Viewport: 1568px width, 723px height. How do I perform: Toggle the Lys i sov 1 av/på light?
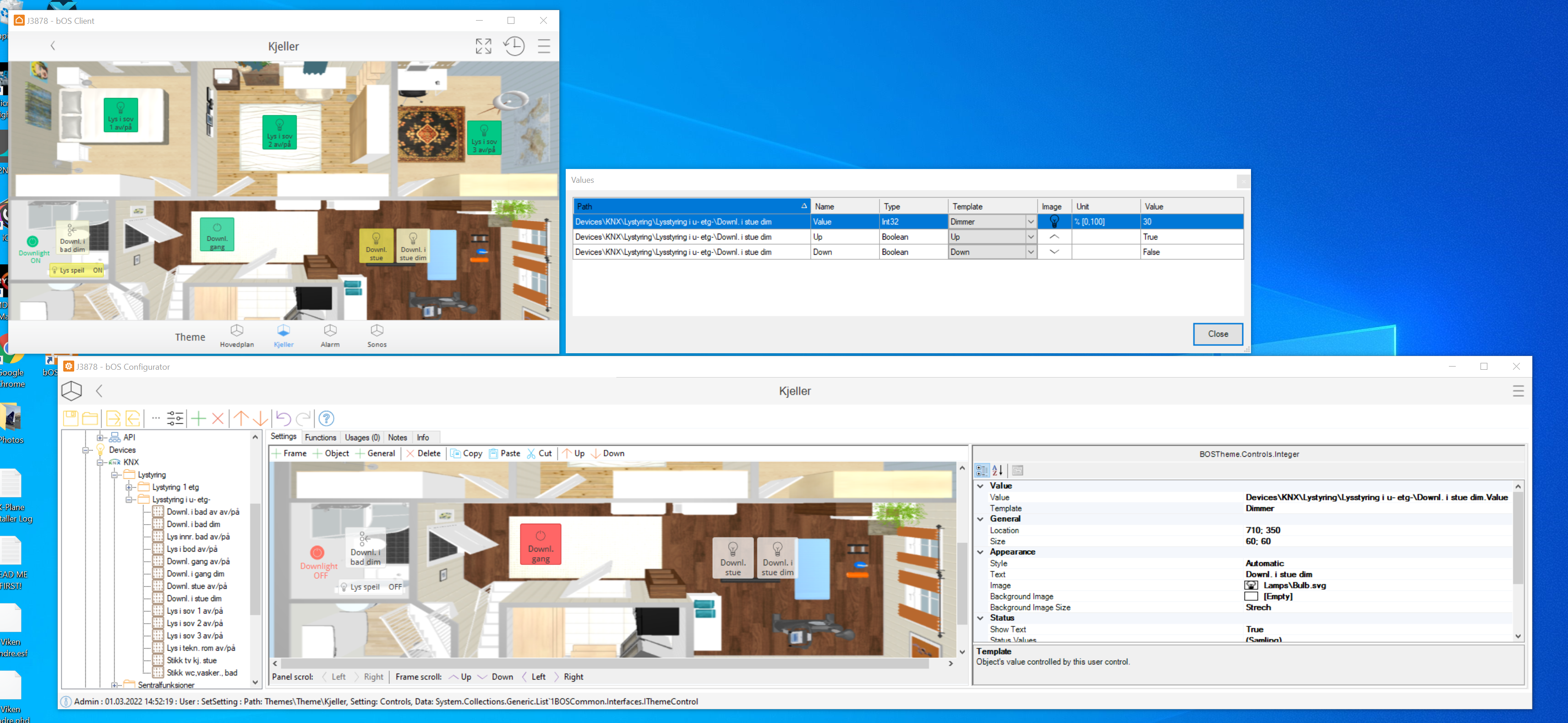(x=120, y=115)
